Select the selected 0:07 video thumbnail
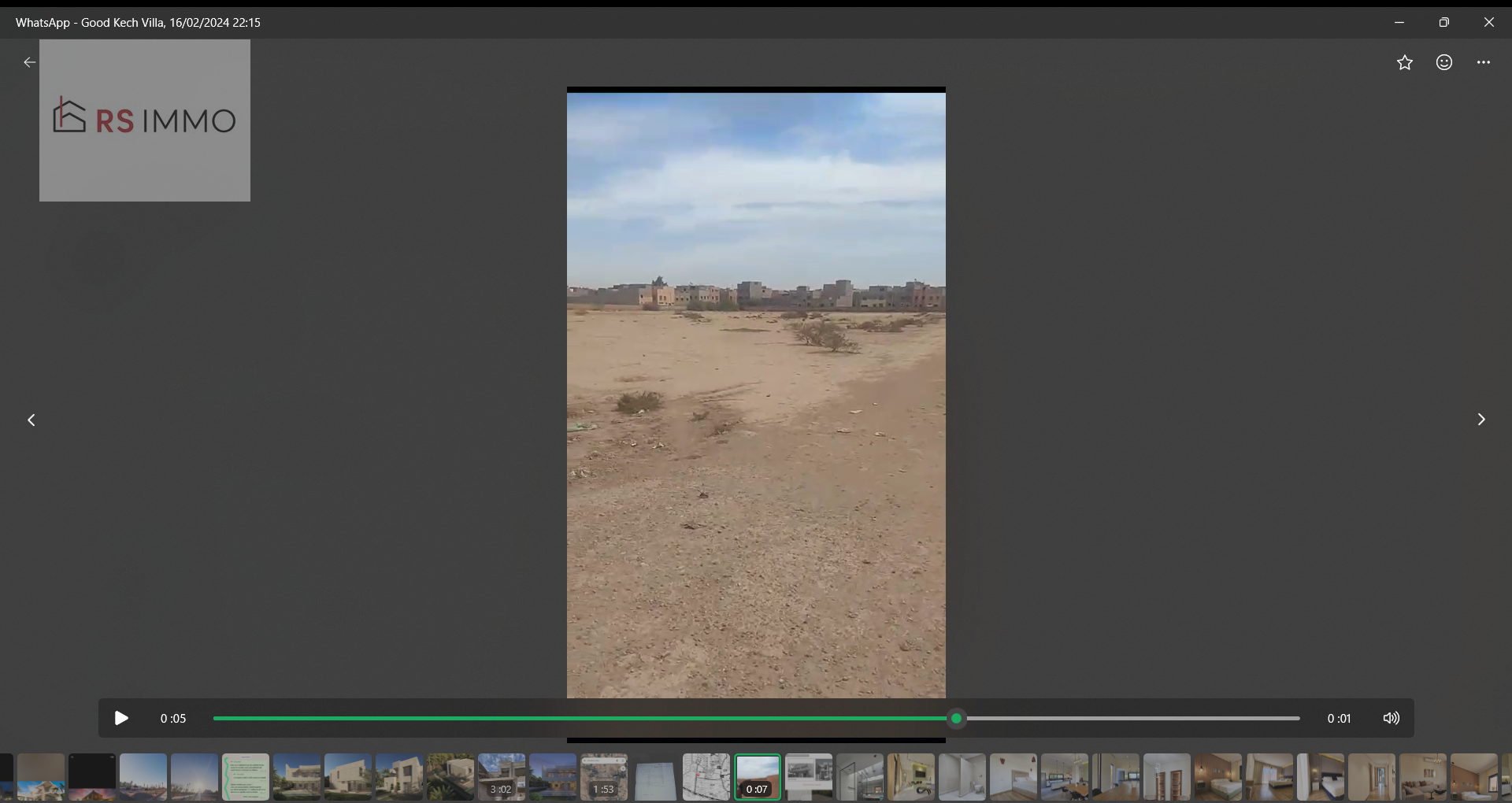This screenshot has width=1512, height=803. 758,777
